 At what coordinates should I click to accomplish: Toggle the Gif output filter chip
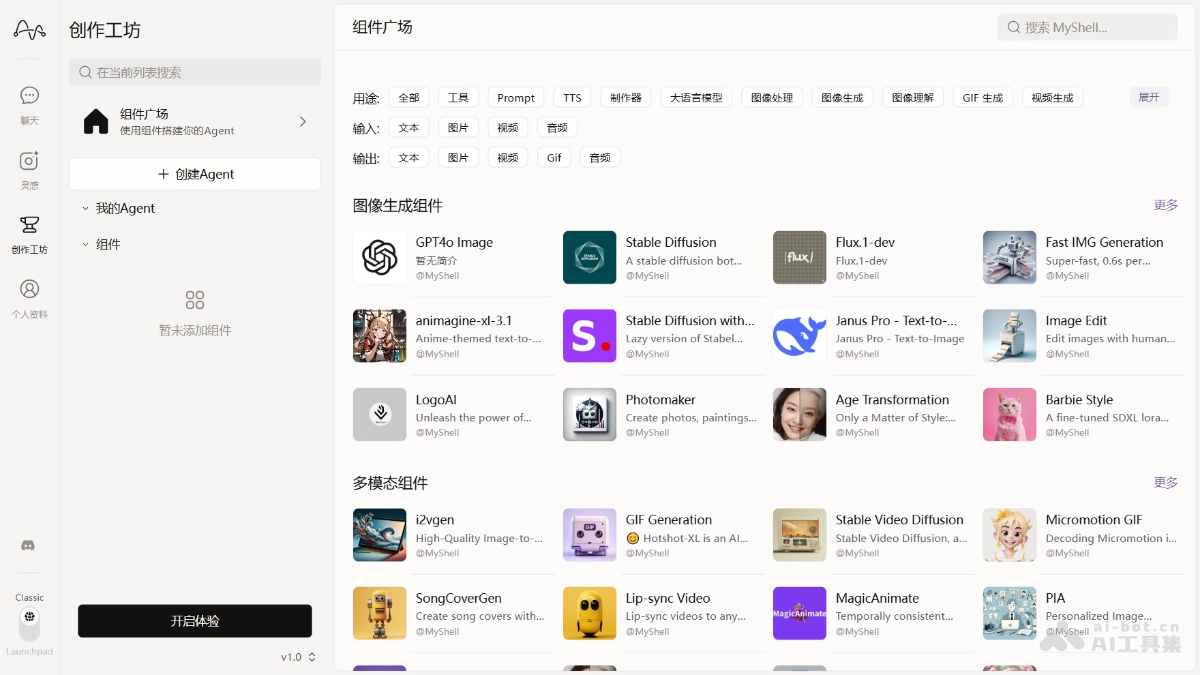coord(554,158)
